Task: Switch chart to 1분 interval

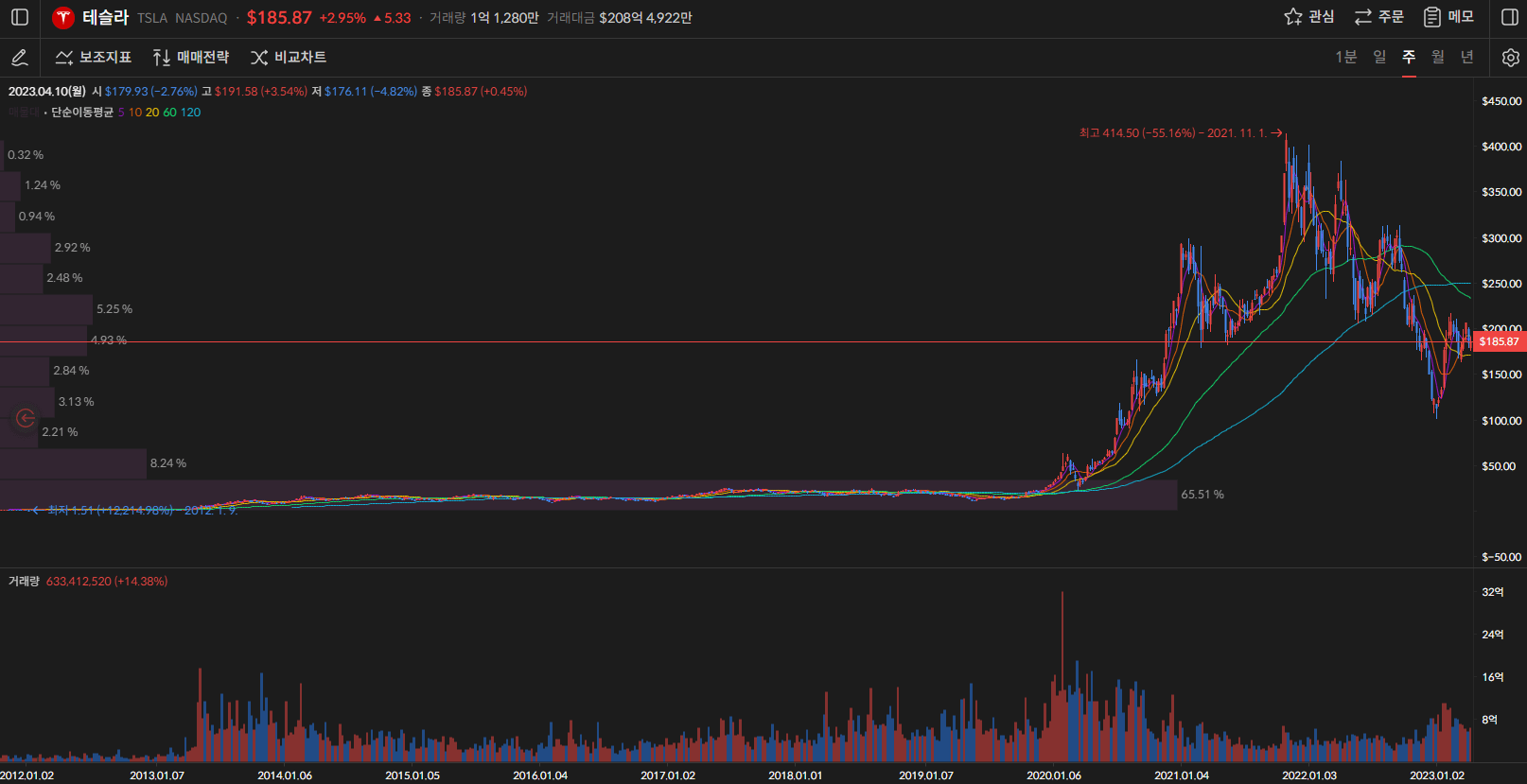Action: 1346,57
